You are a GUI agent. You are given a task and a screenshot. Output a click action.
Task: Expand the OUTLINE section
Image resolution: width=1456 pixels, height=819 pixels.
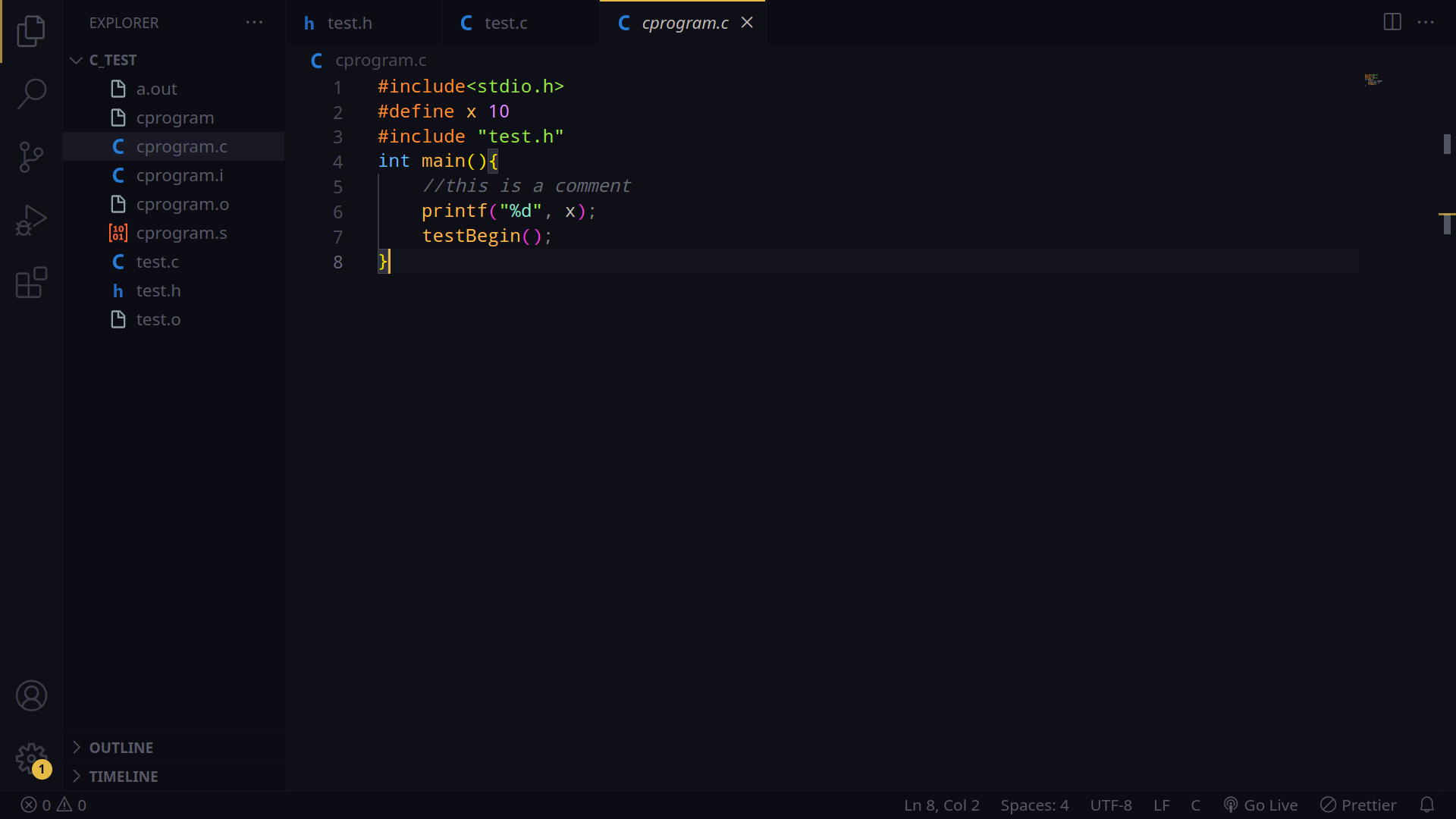point(121,748)
